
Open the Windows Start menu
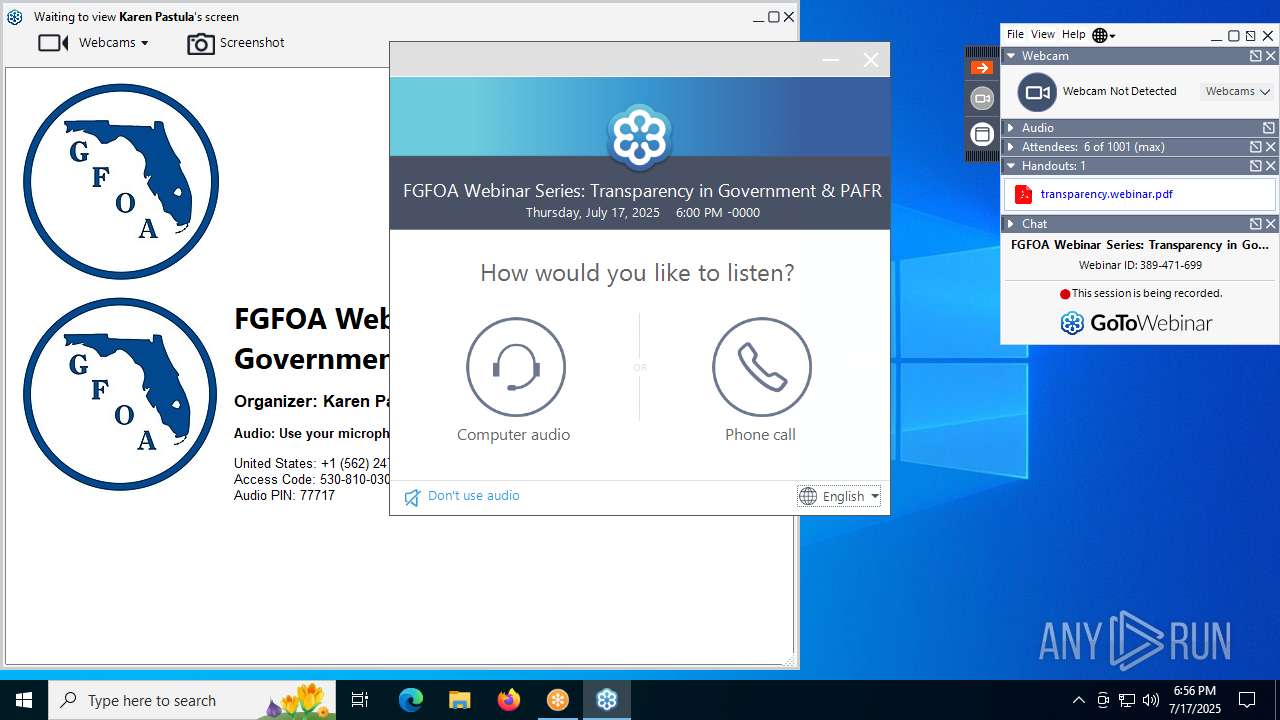pyautogui.click(x=24, y=700)
